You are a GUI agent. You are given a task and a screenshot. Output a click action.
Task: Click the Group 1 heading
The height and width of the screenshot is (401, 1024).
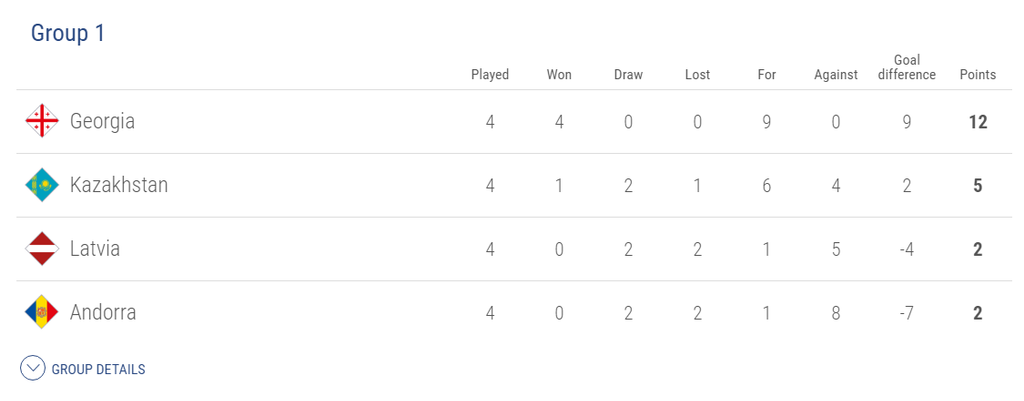pyautogui.click(x=68, y=33)
